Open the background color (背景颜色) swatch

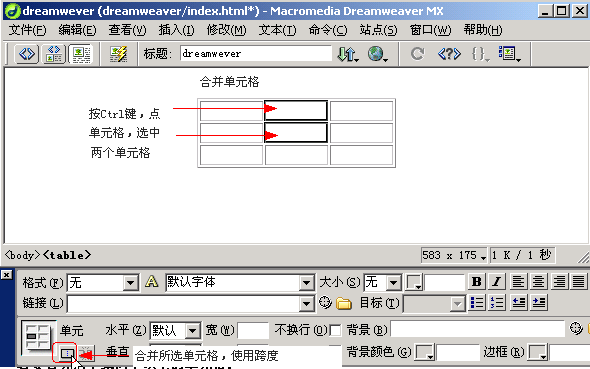click(424, 353)
